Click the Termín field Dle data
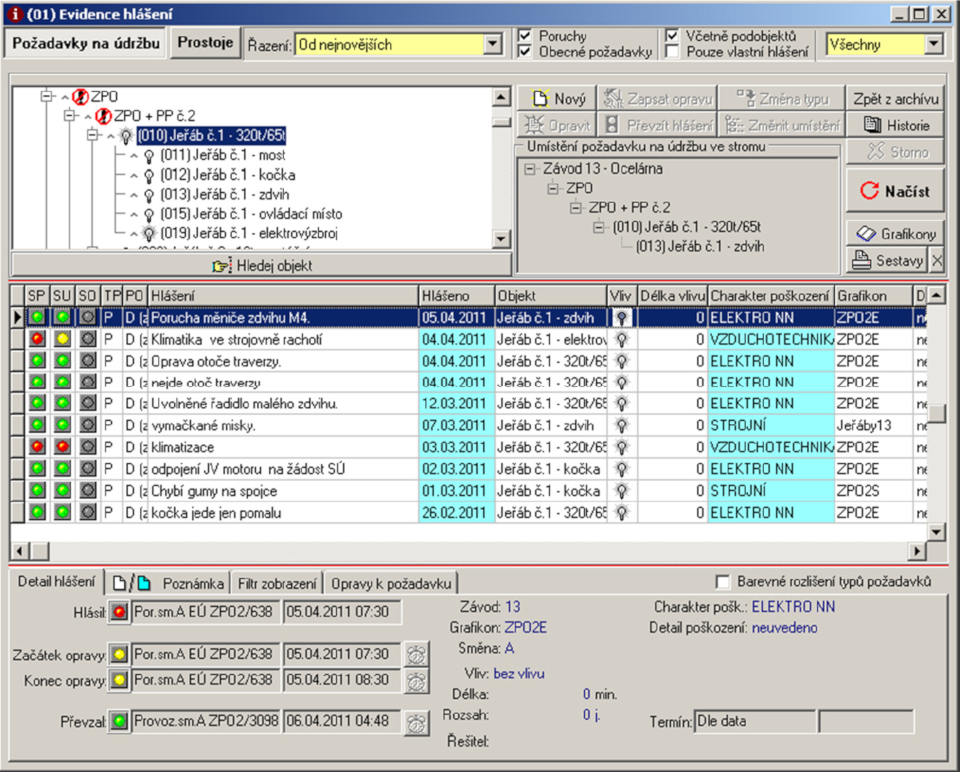The image size is (960, 772). point(755,721)
